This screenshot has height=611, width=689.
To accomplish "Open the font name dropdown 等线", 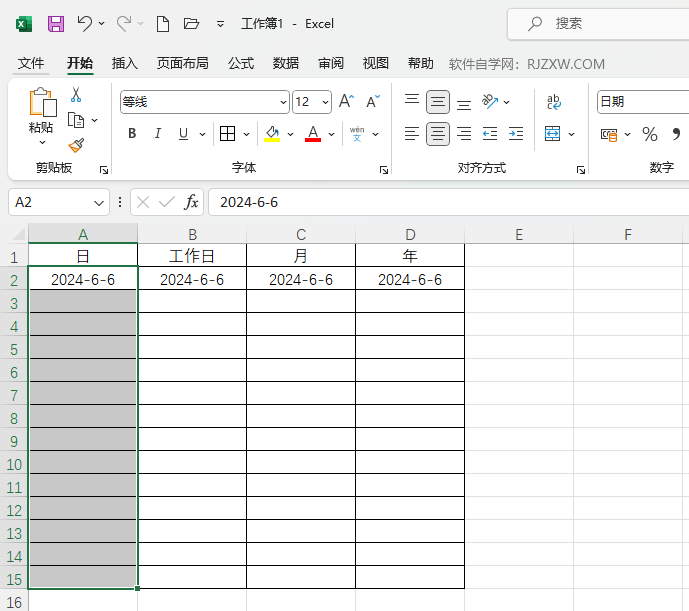I will coord(283,102).
